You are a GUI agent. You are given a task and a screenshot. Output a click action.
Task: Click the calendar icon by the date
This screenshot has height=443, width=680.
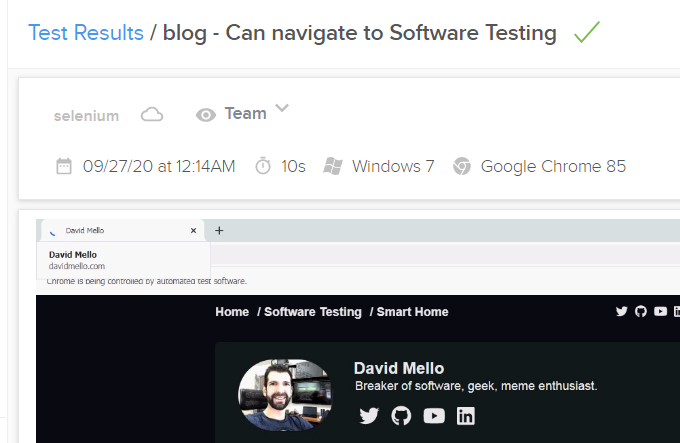[64, 166]
